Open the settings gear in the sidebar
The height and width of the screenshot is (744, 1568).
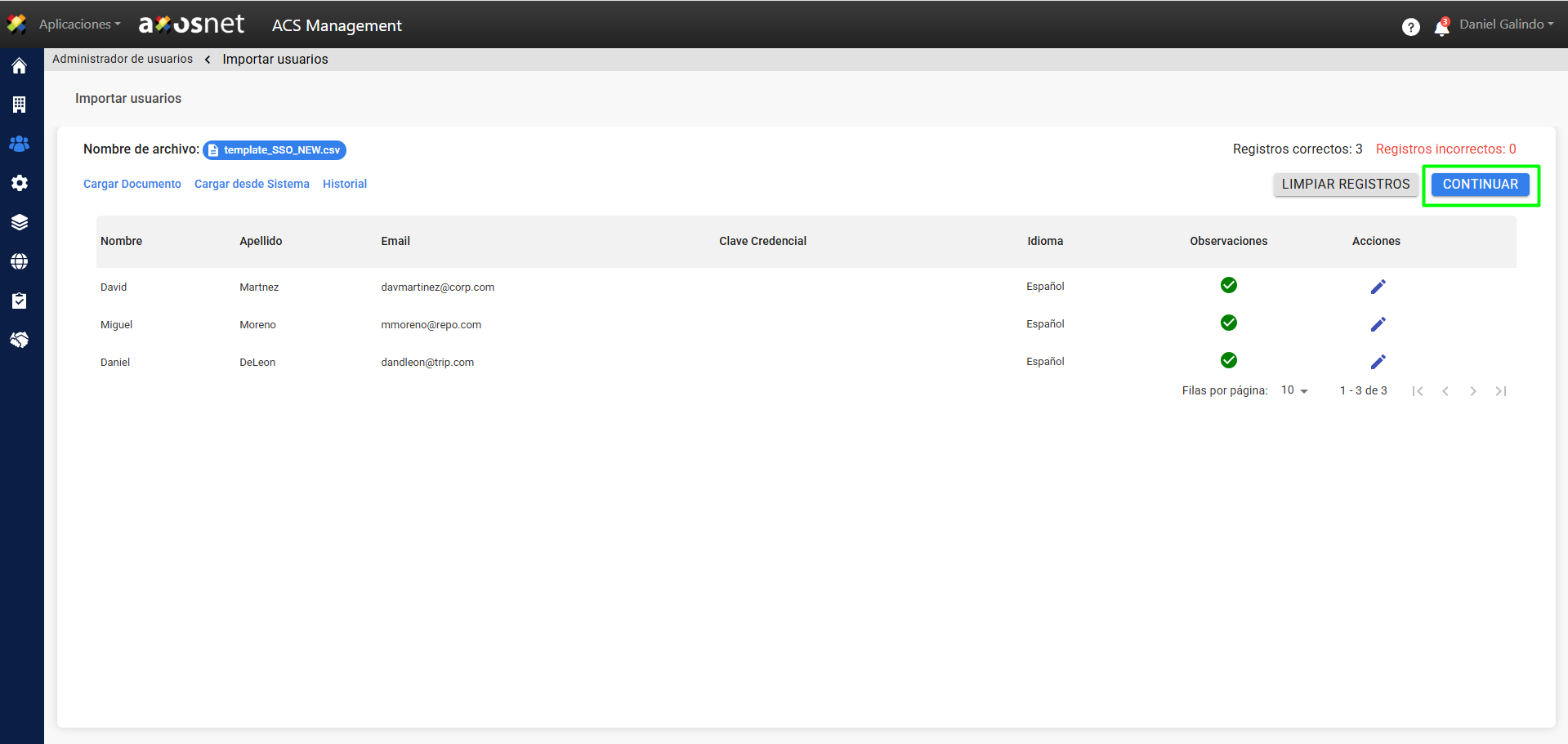pos(20,183)
